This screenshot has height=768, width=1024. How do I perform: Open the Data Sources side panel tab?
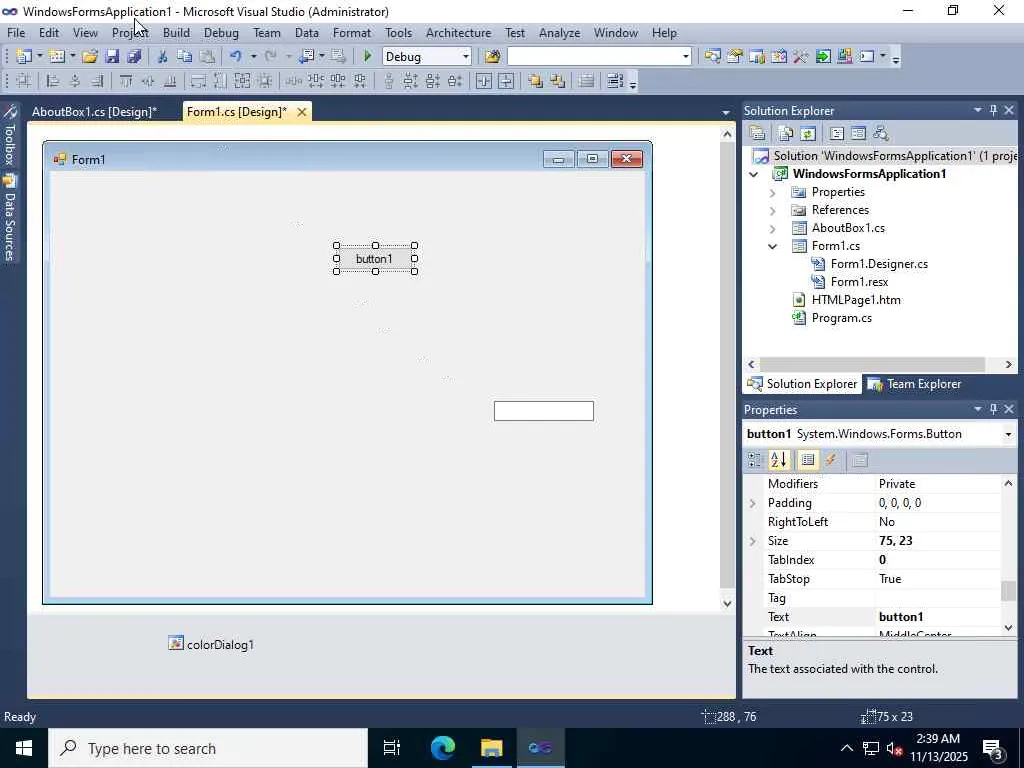pos(9,217)
